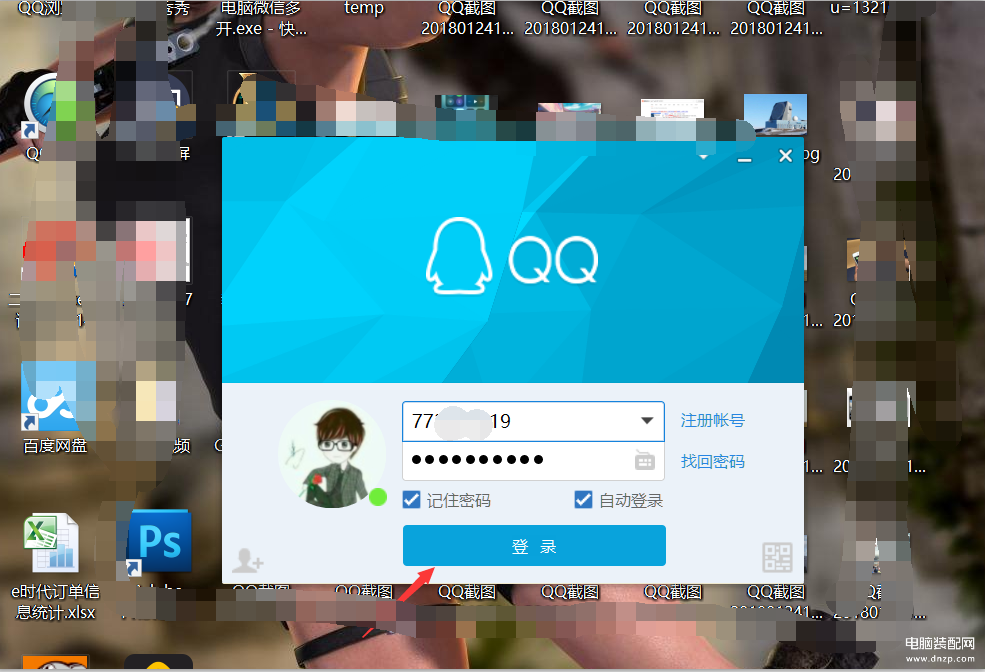Click the 登录 login button
This screenshot has width=985, height=672.
(x=534, y=546)
